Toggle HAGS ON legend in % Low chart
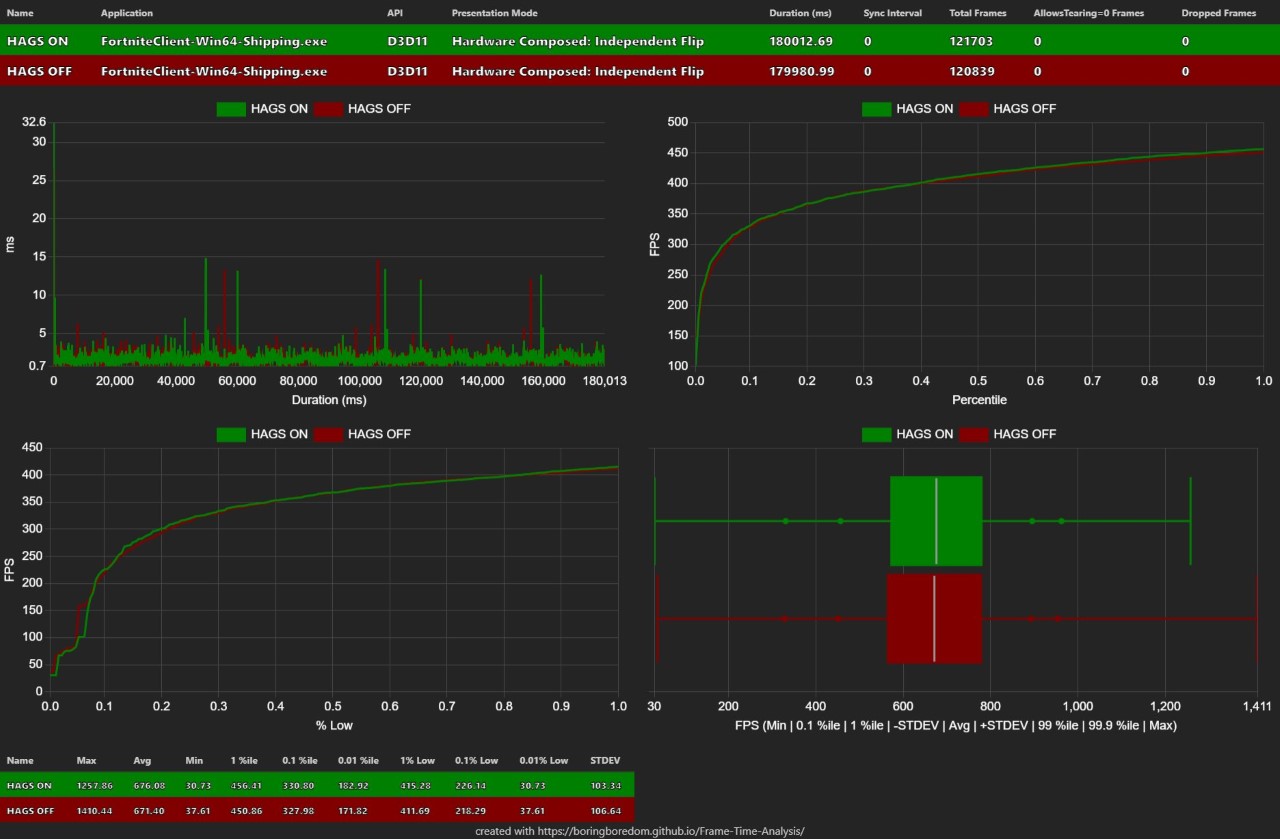Viewport: 1280px width, 839px height. pos(230,434)
